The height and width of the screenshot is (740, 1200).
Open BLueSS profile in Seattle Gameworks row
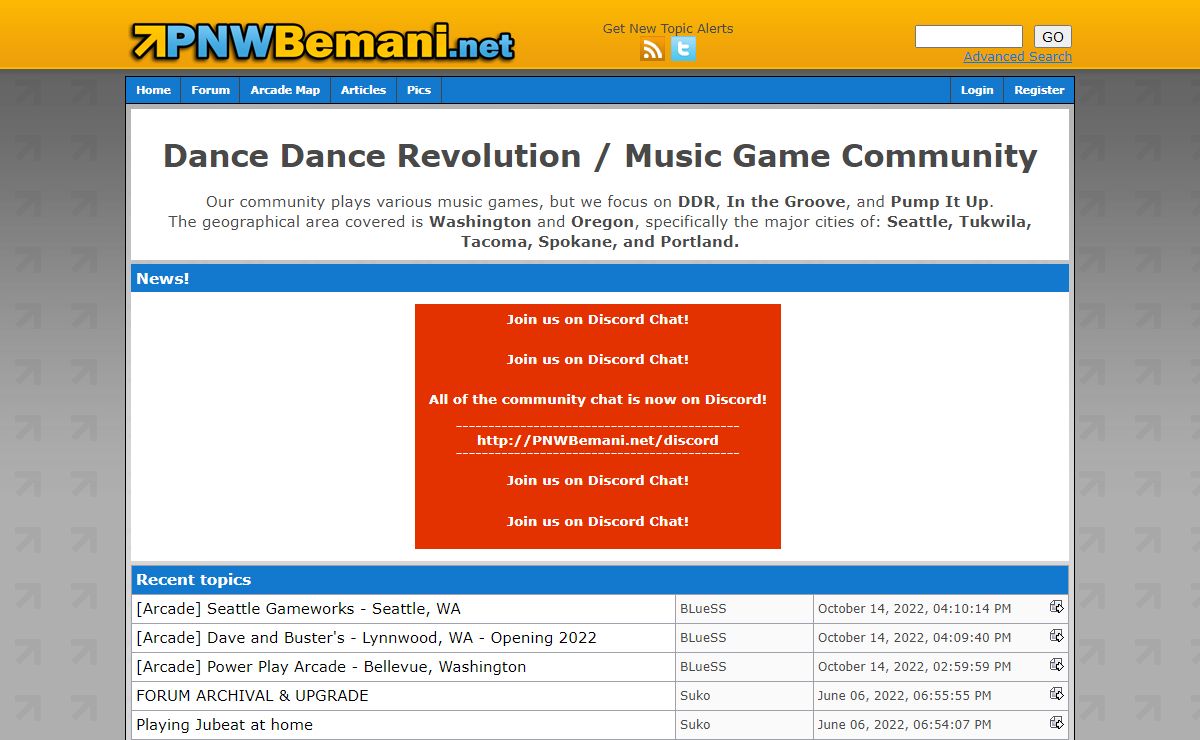point(703,608)
